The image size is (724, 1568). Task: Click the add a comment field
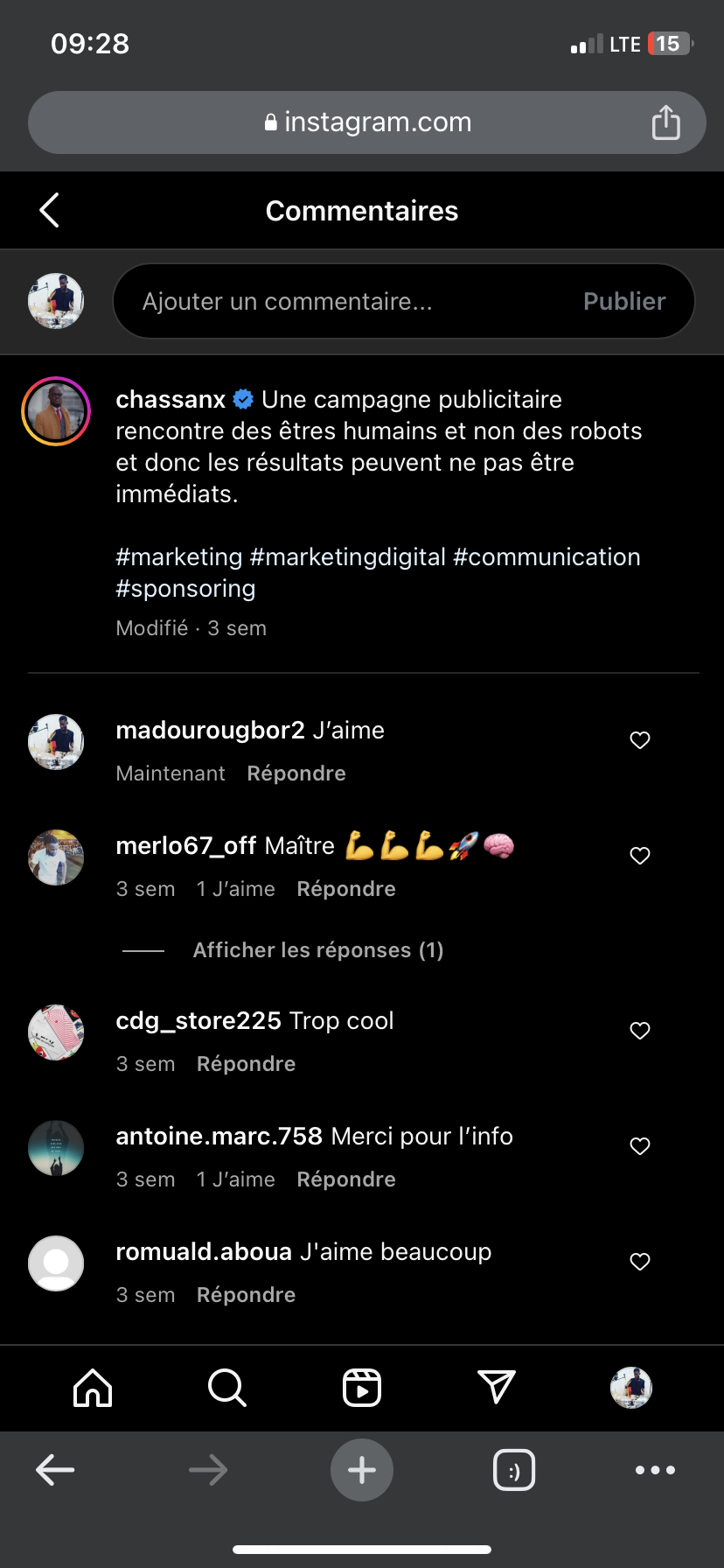point(350,301)
